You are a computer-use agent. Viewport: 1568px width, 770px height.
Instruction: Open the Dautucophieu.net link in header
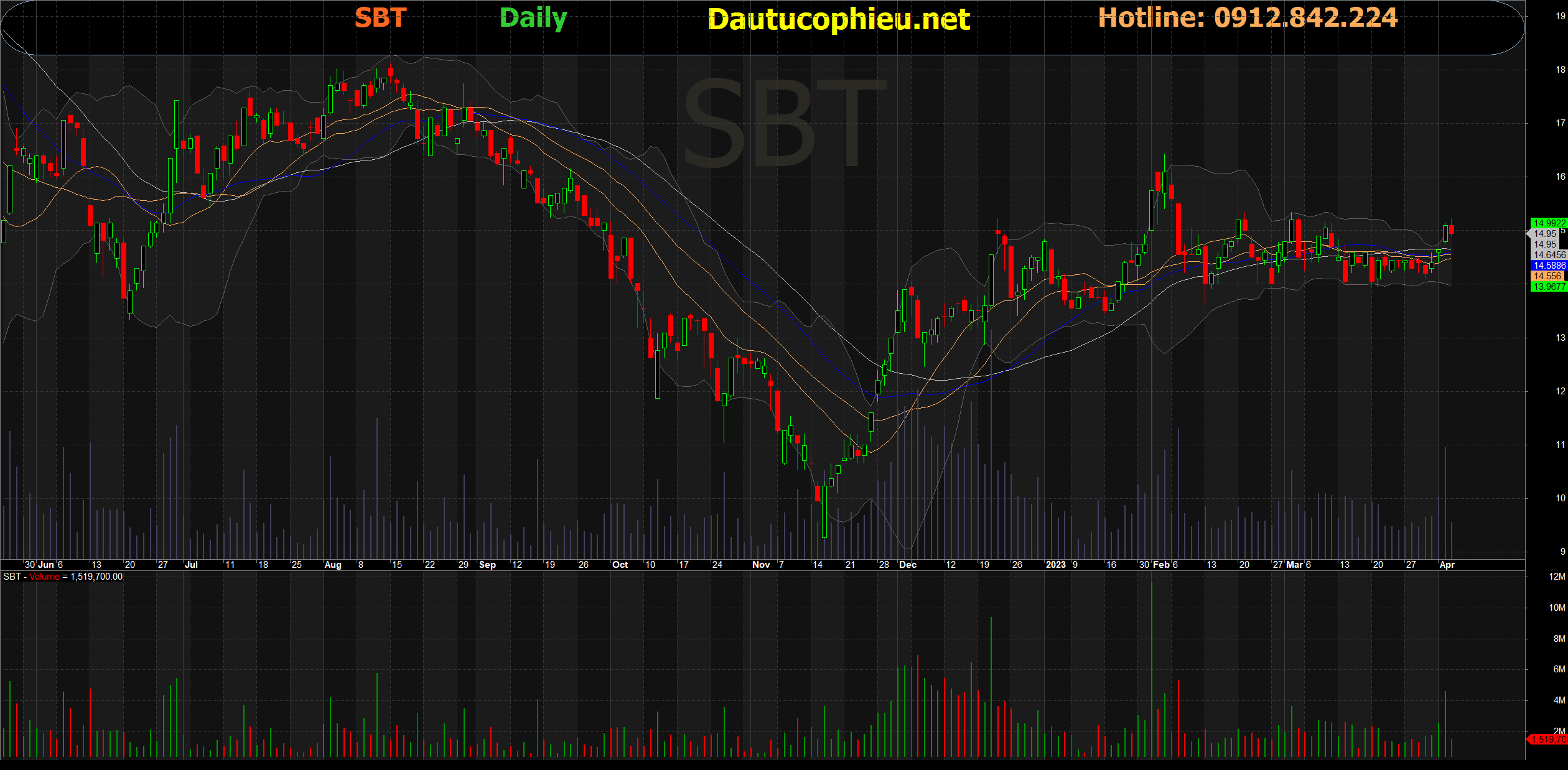tap(838, 19)
